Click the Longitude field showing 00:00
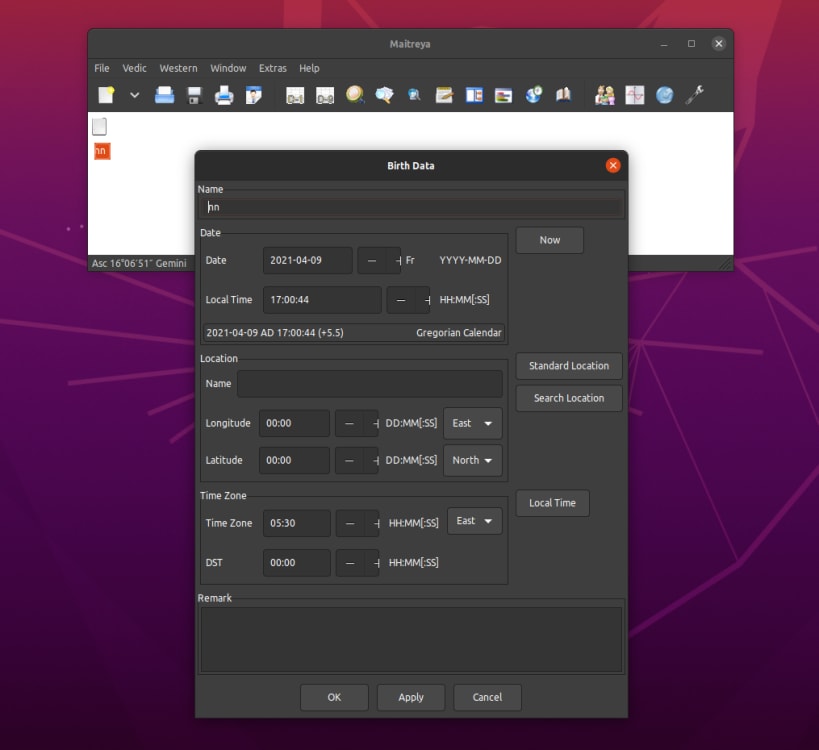The image size is (819, 750). pos(294,423)
